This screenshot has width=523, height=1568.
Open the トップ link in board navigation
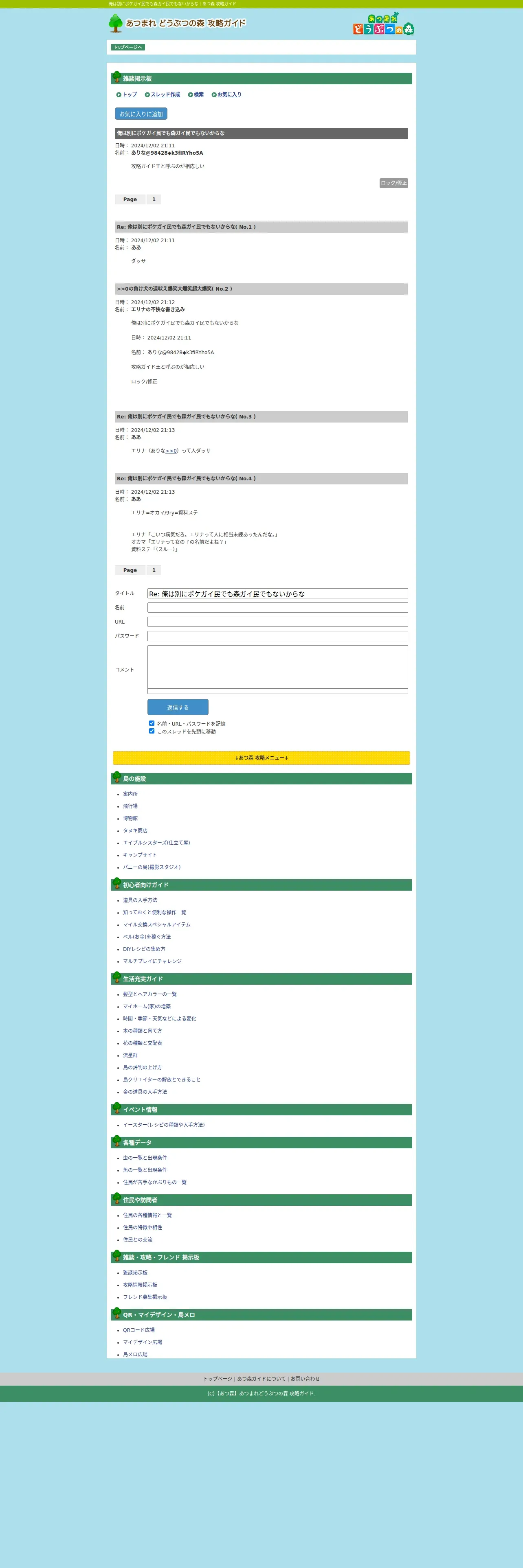[130, 94]
